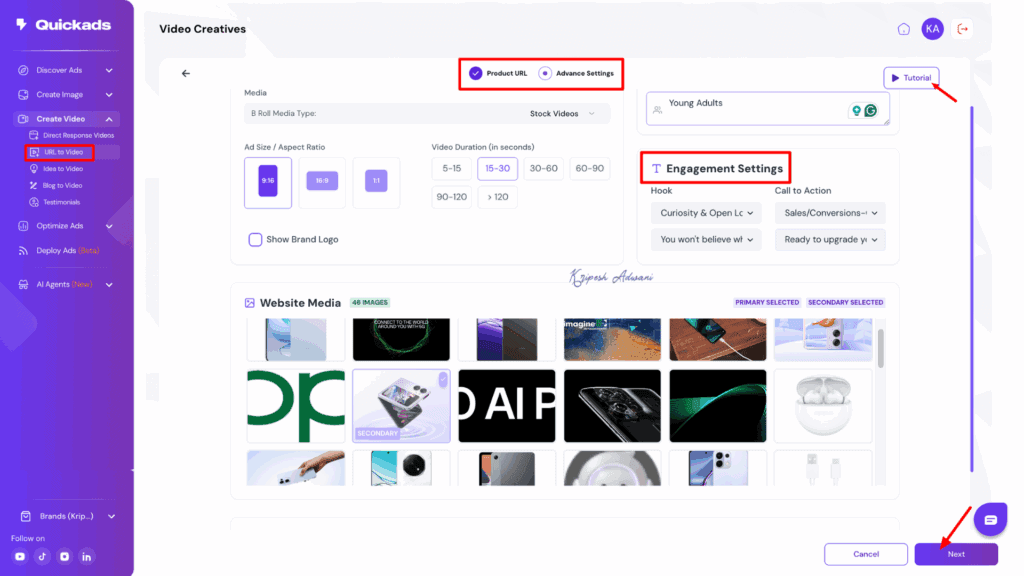
Task: Open Quickads YouTube page
Action: pos(21,555)
